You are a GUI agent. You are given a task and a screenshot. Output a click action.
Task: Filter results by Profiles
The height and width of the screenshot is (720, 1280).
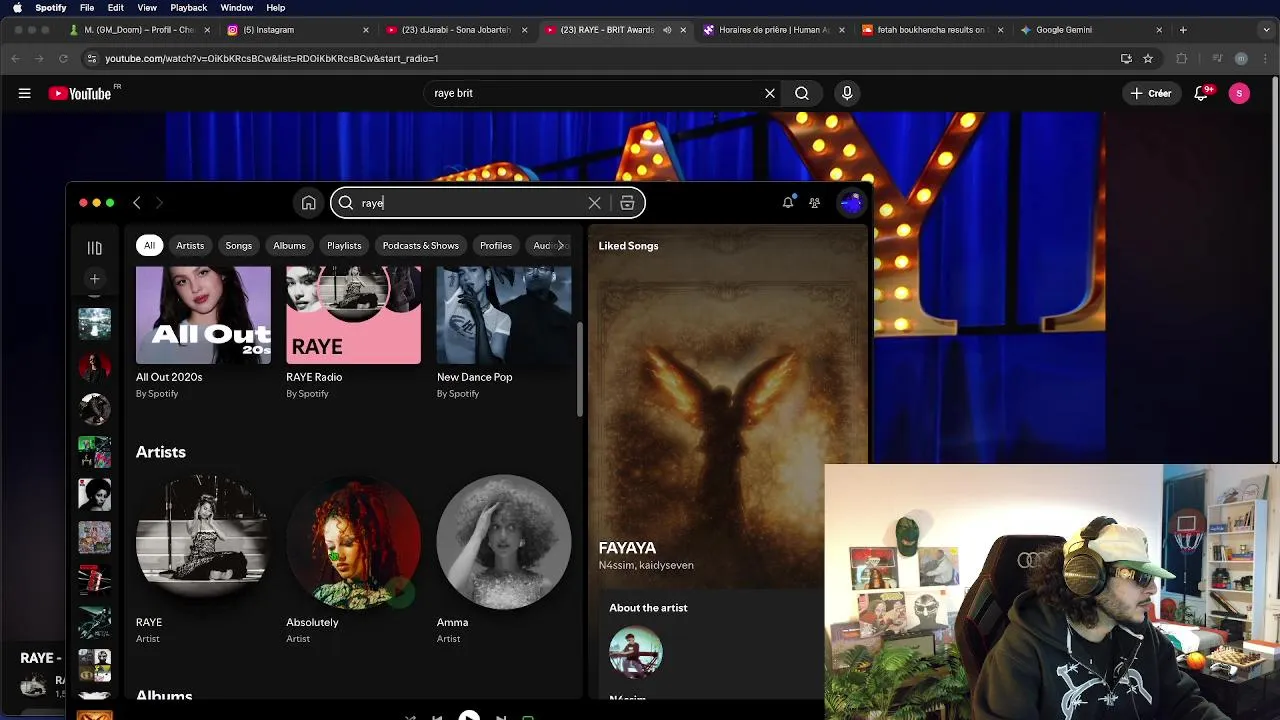(x=496, y=245)
